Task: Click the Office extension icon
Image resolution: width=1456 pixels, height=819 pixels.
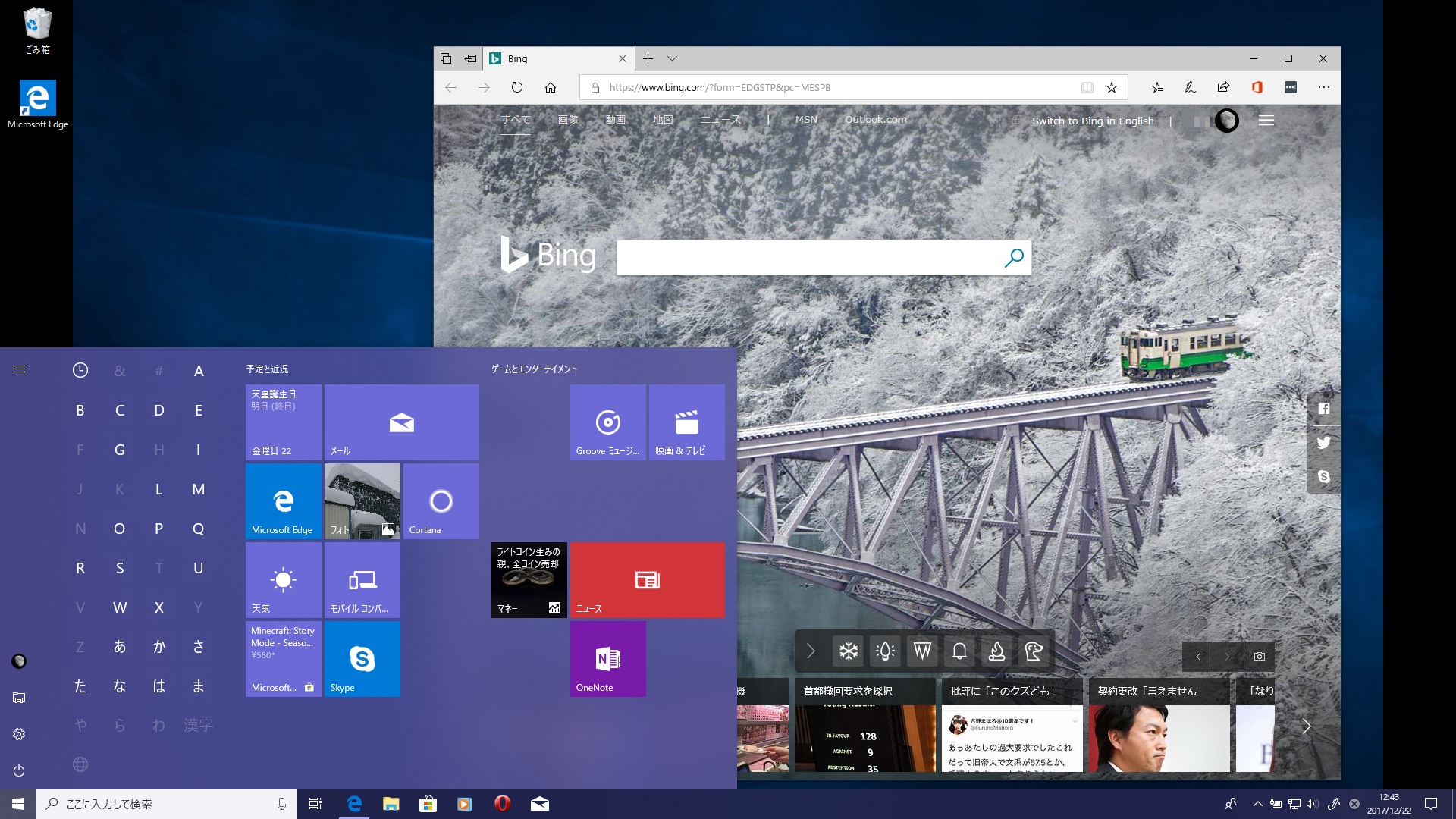Action: (x=1257, y=87)
